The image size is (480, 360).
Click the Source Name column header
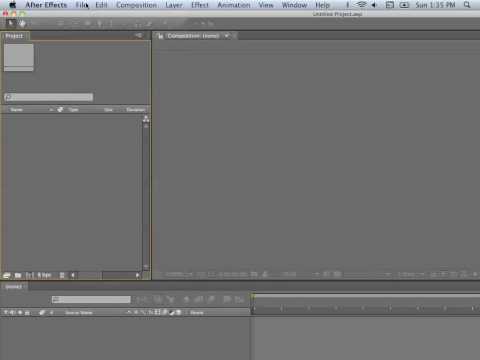pos(79,312)
